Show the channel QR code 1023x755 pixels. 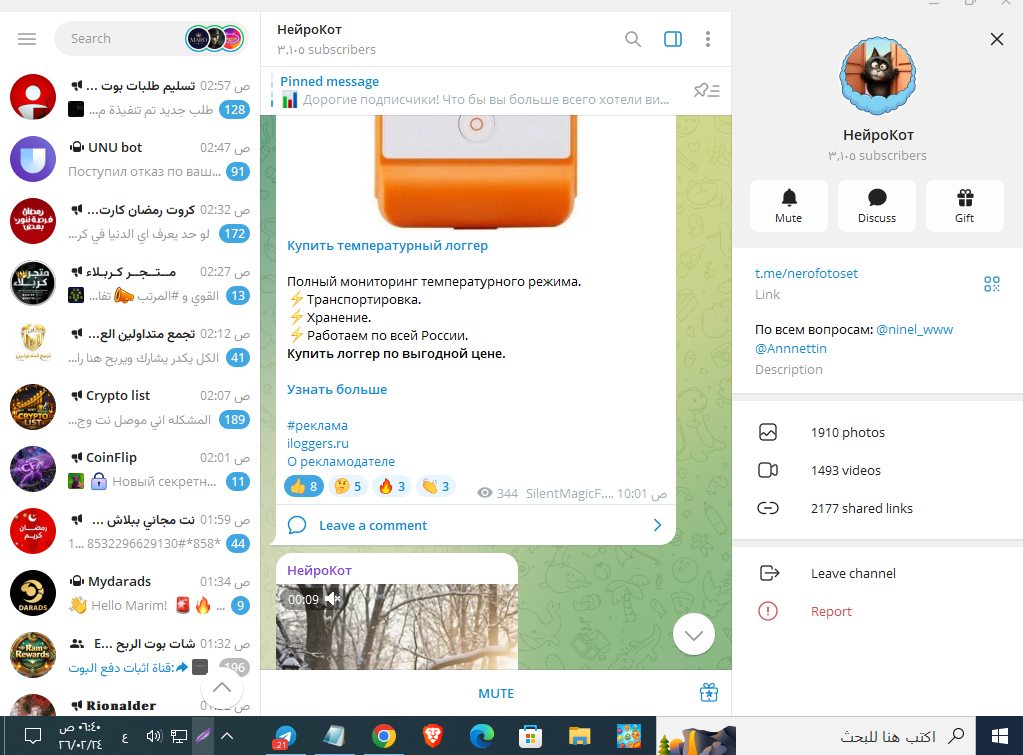(992, 284)
